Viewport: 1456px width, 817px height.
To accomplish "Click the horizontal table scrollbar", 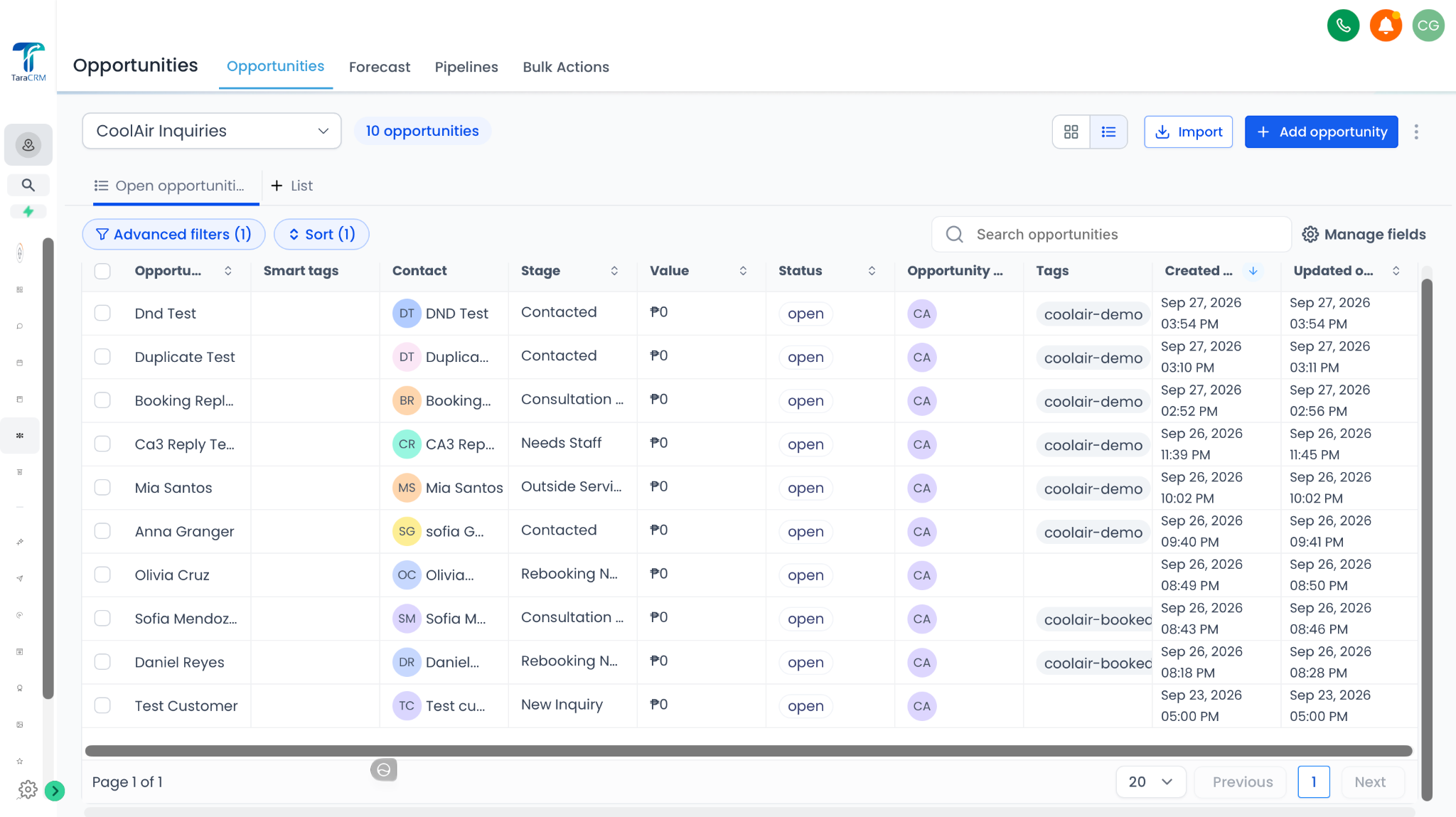I will point(748,751).
